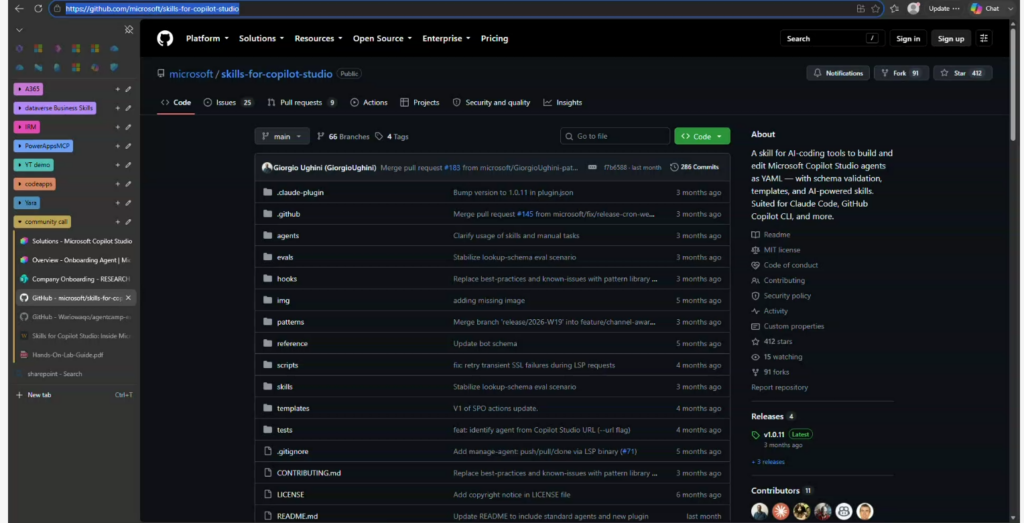Open the evals folder icon
The width and height of the screenshot is (1024, 523).
click(267, 257)
